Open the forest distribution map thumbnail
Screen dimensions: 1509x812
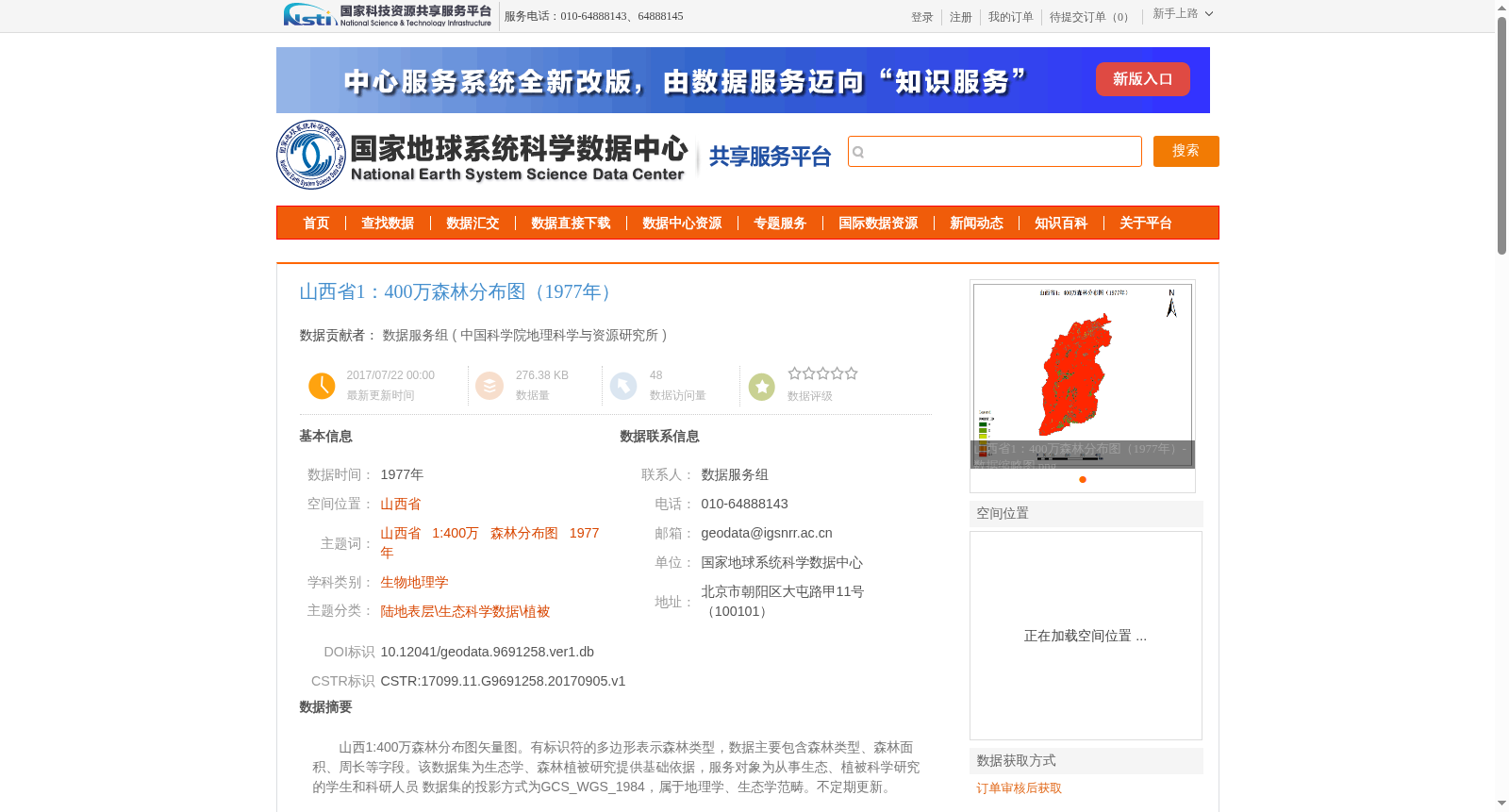pyautogui.click(x=1083, y=376)
